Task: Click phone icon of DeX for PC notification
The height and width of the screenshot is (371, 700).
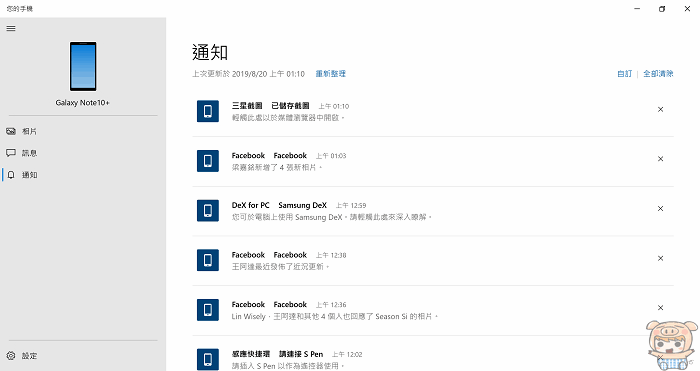Action: [208, 210]
